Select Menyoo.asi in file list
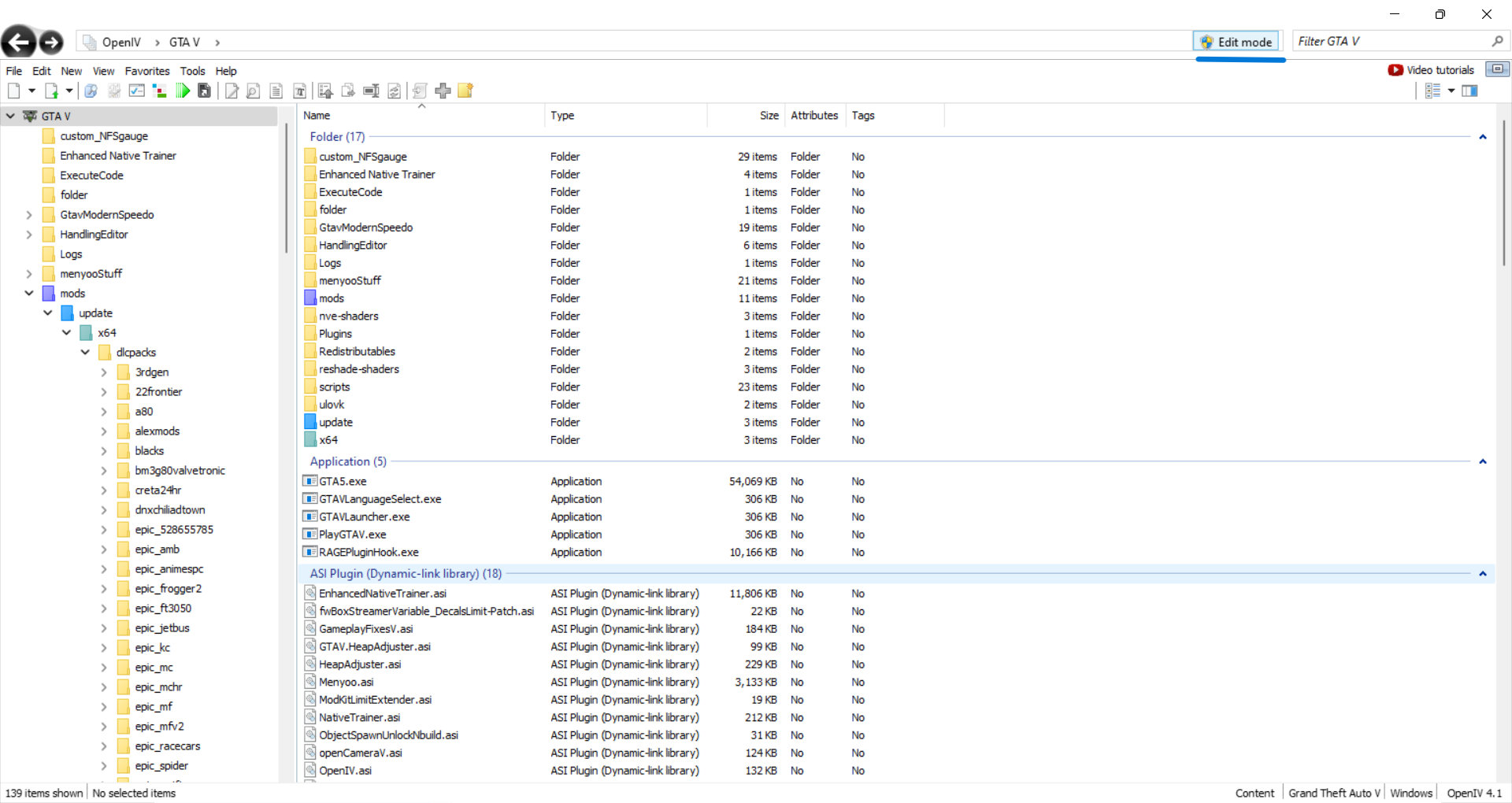The height and width of the screenshot is (803, 1512). [346, 683]
